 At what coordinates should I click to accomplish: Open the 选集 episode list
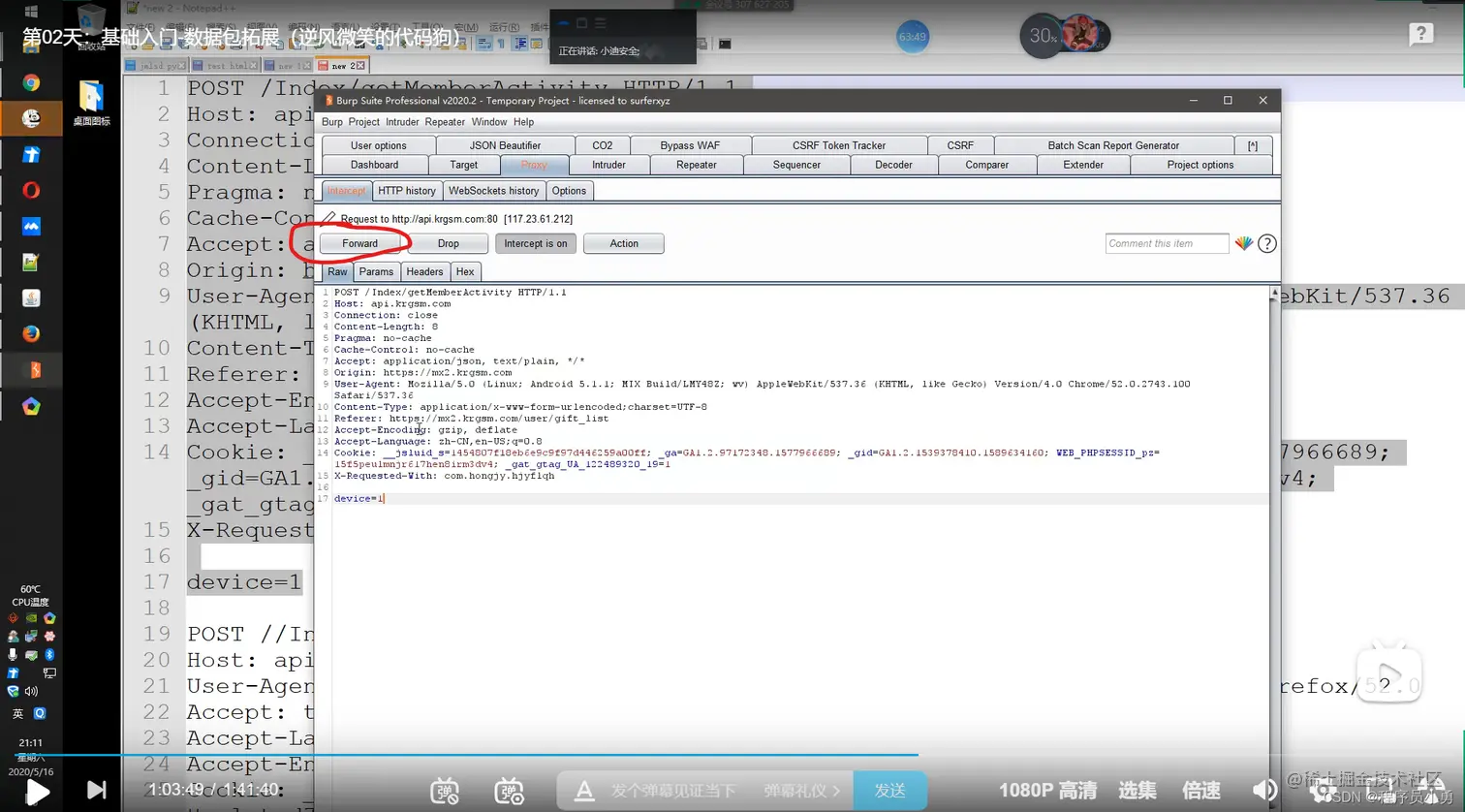pos(1138,791)
